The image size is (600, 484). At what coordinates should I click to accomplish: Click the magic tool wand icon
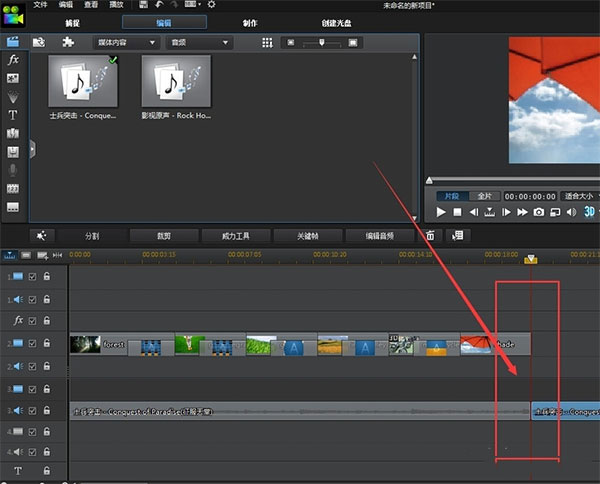[x=40, y=236]
